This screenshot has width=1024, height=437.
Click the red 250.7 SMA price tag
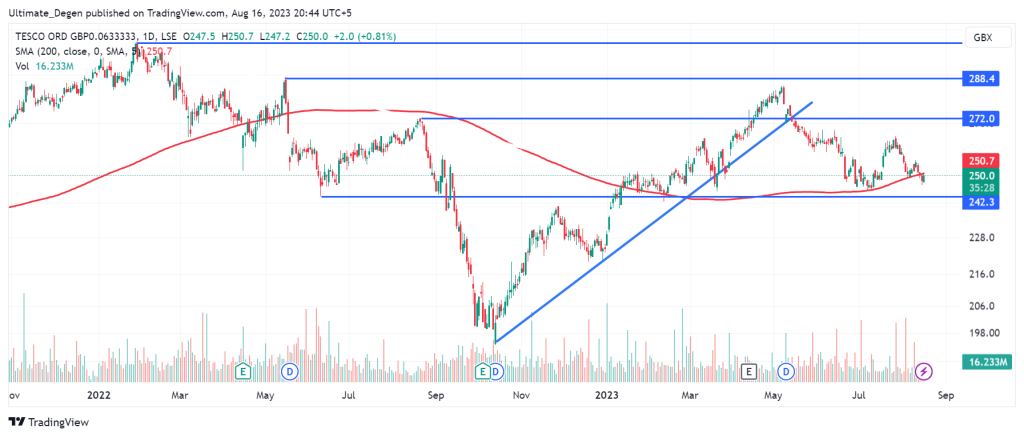(x=981, y=161)
